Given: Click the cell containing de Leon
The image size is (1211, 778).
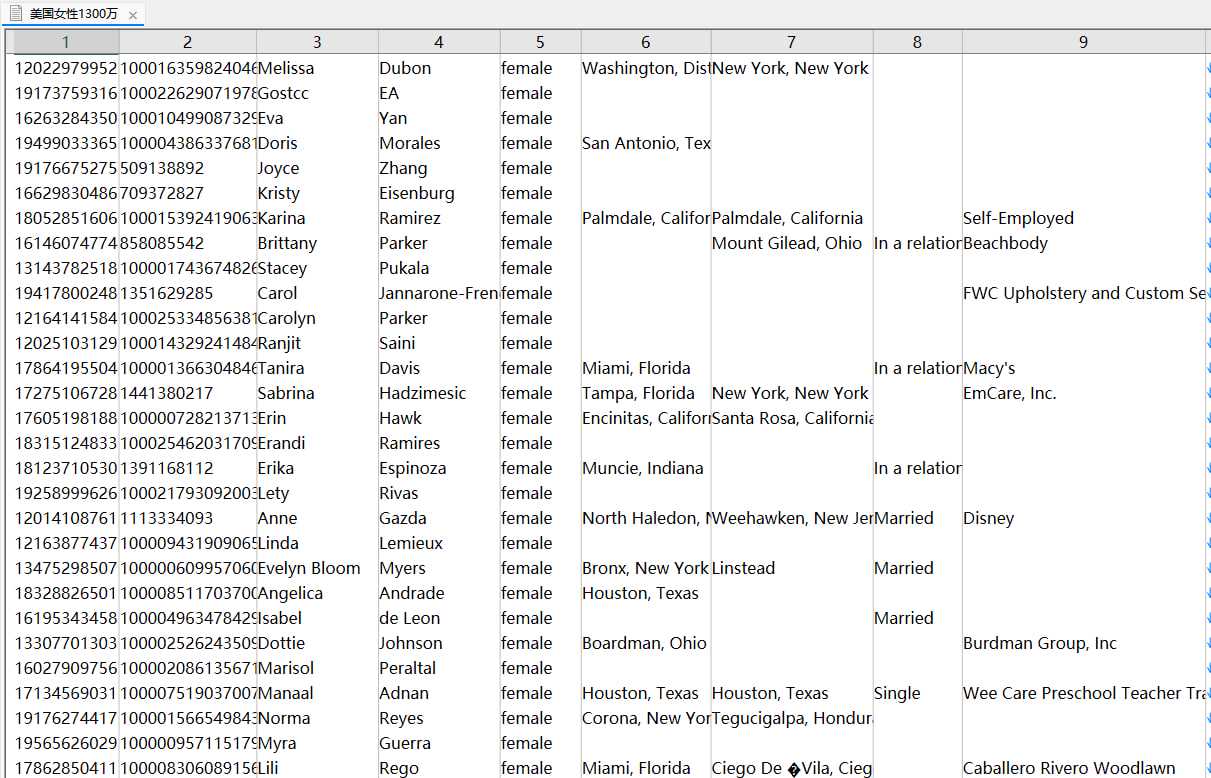Looking at the screenshot, I should click(439, 618).
